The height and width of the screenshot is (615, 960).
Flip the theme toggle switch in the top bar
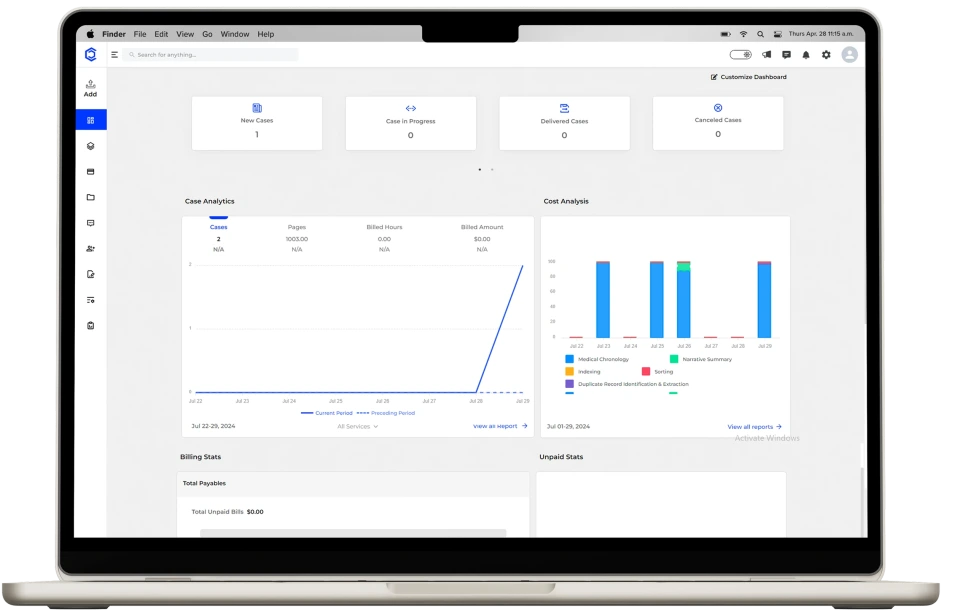coord(739,54)
